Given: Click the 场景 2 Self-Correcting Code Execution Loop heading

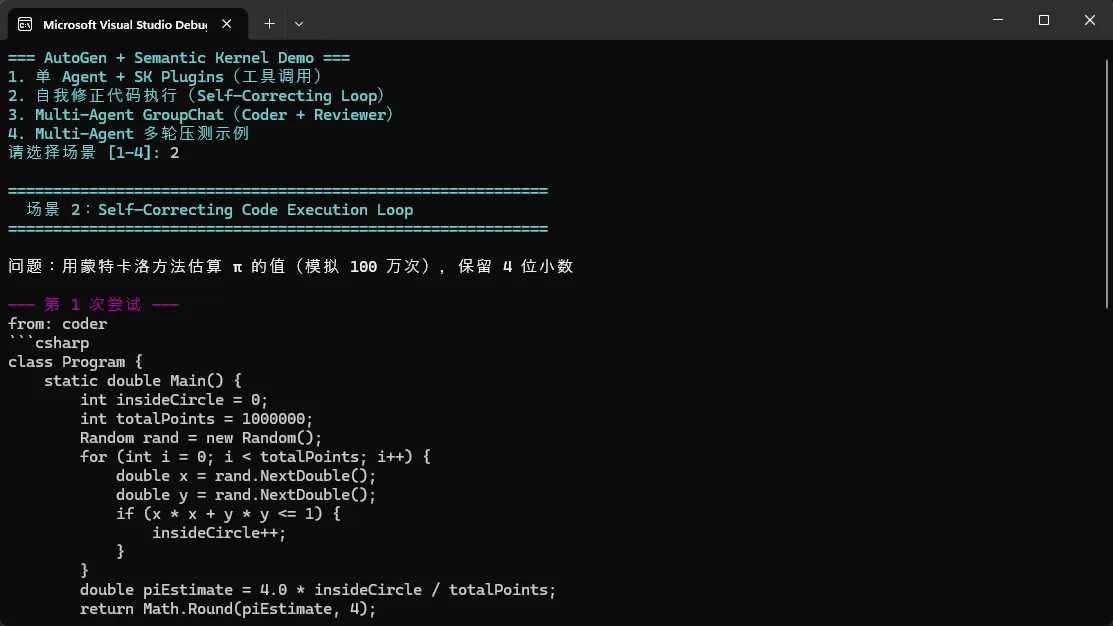Looking at the screenshot, I should point(220,210).
